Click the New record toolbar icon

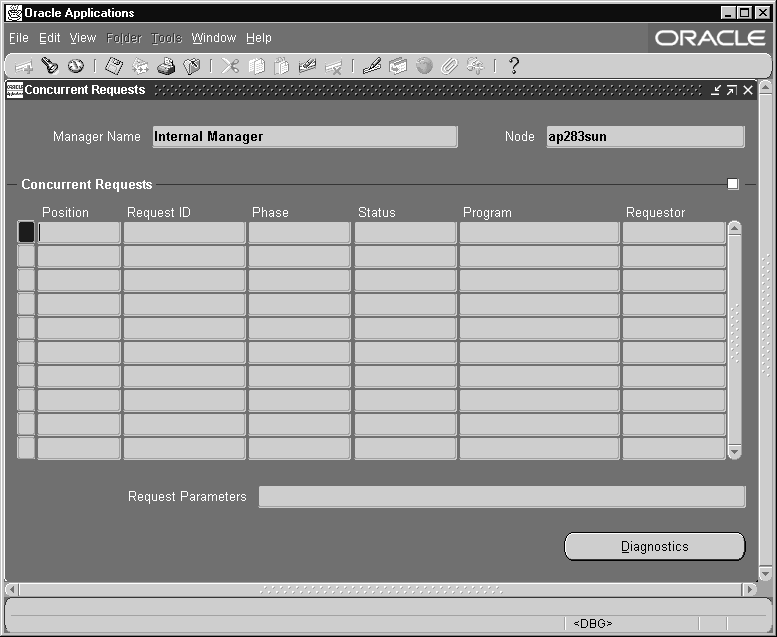(x=23, y=66)
